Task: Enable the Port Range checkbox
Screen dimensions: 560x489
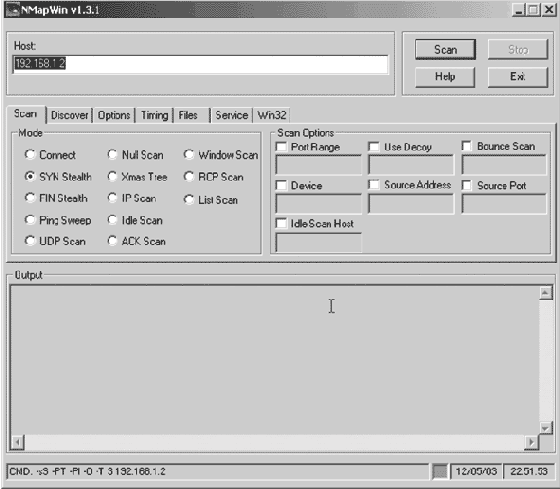Action: click(x=281, y=146)
